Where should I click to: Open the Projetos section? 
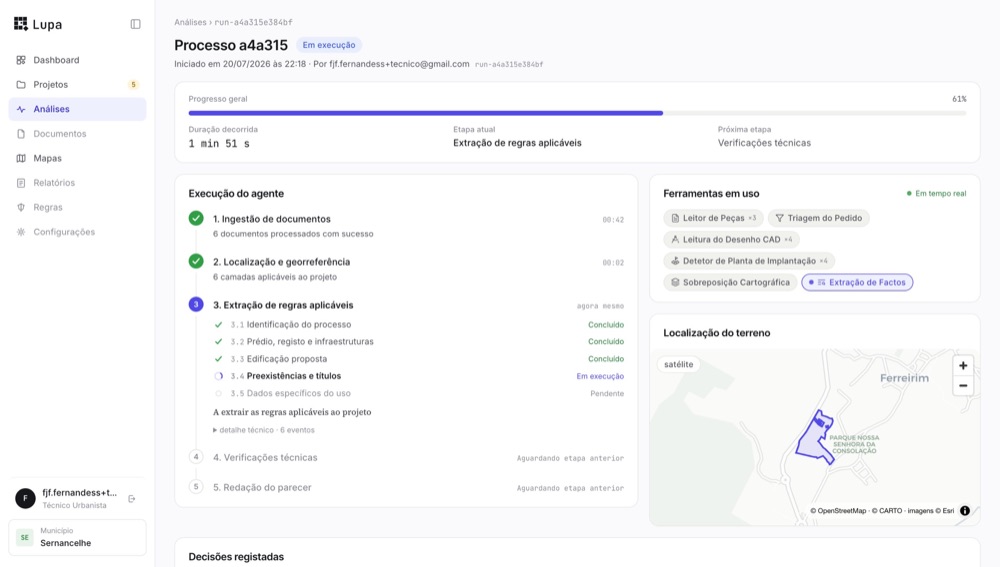[77, 84]
